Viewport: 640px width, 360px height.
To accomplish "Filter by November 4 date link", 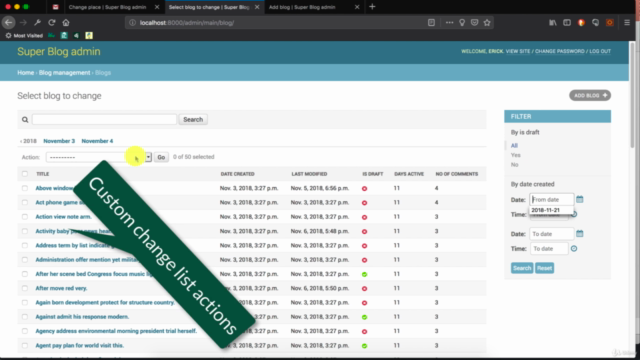I will pos(97,141).
